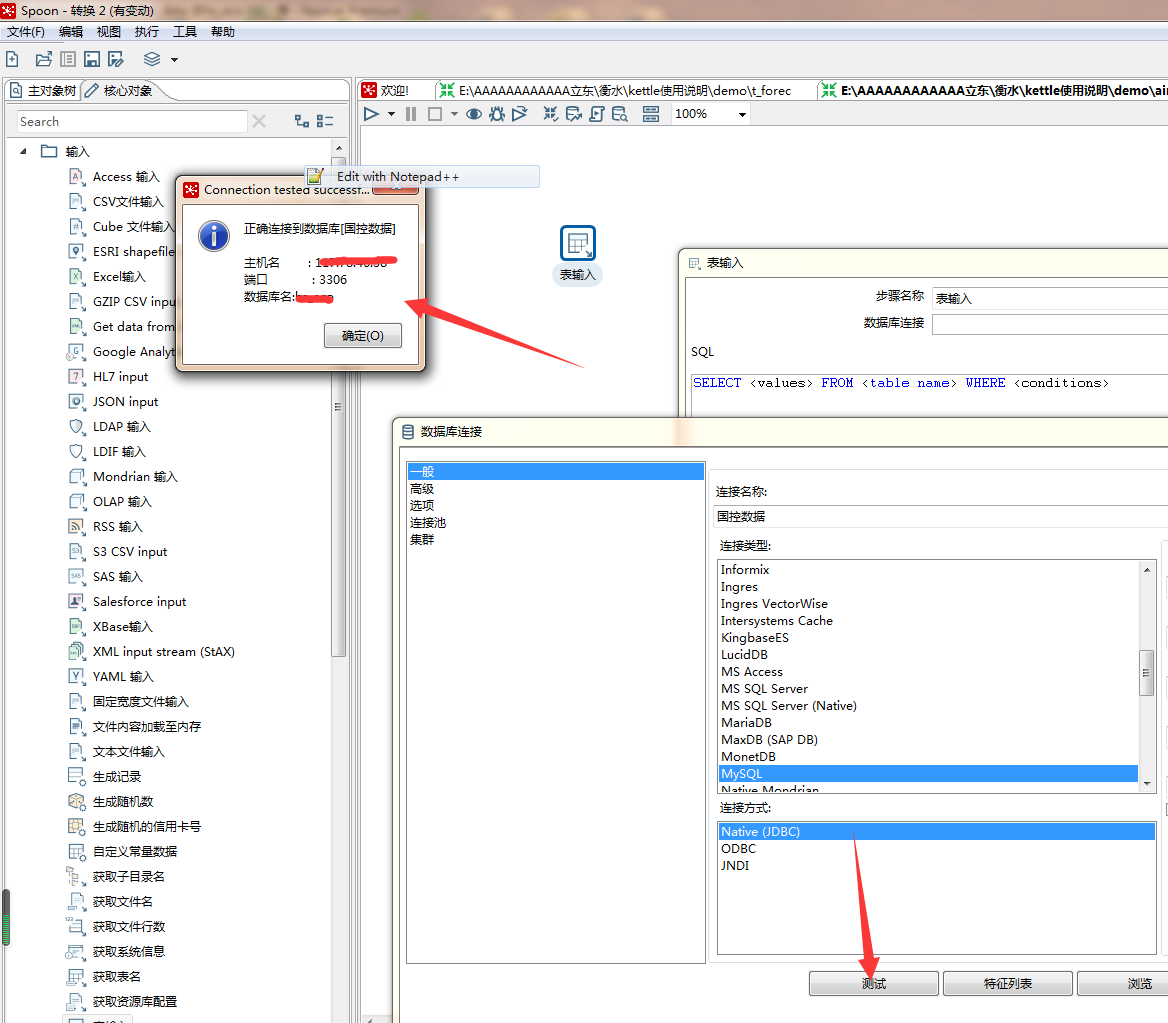The width and height of the screenshot is (1168, 1023).
Task: Choose MariaDB connection type
Action: click(x=746, y=723)
